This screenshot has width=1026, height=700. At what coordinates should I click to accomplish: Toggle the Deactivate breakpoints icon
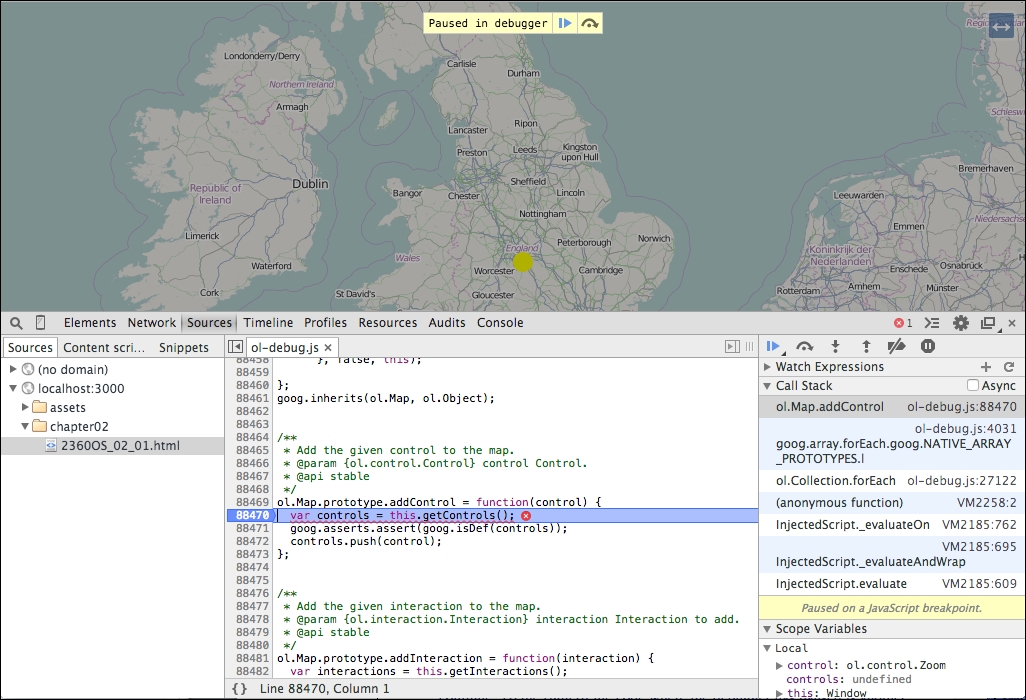tap(897, 346)
